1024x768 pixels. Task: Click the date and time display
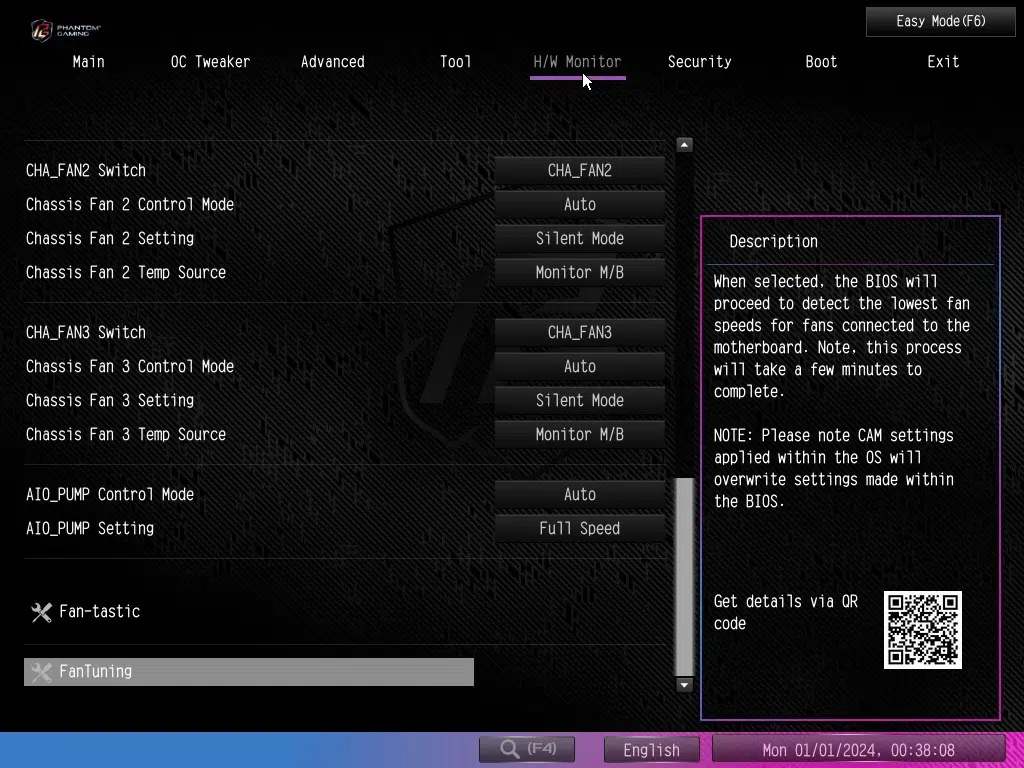pyautogui.click(x=858, y=749)
